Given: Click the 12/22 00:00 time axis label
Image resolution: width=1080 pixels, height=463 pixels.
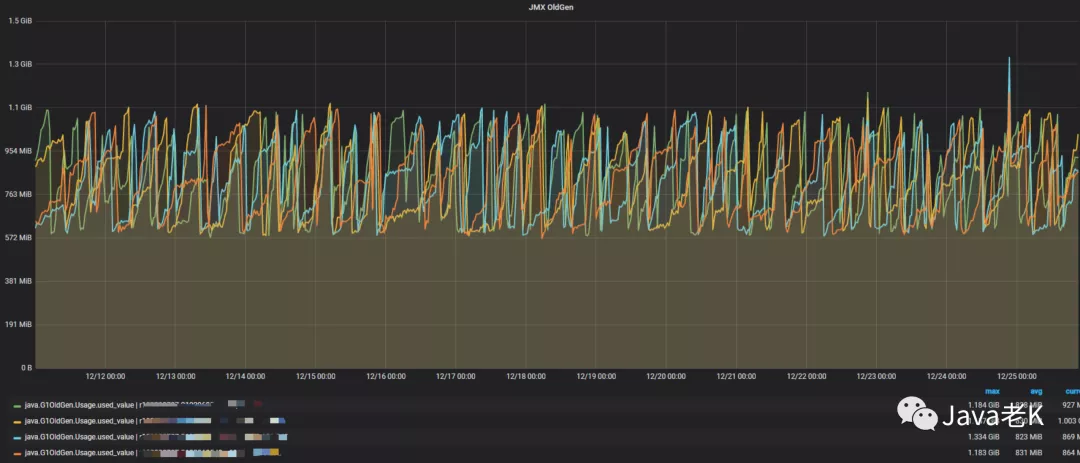Looking at the screenshot, I should click(807, 377).
